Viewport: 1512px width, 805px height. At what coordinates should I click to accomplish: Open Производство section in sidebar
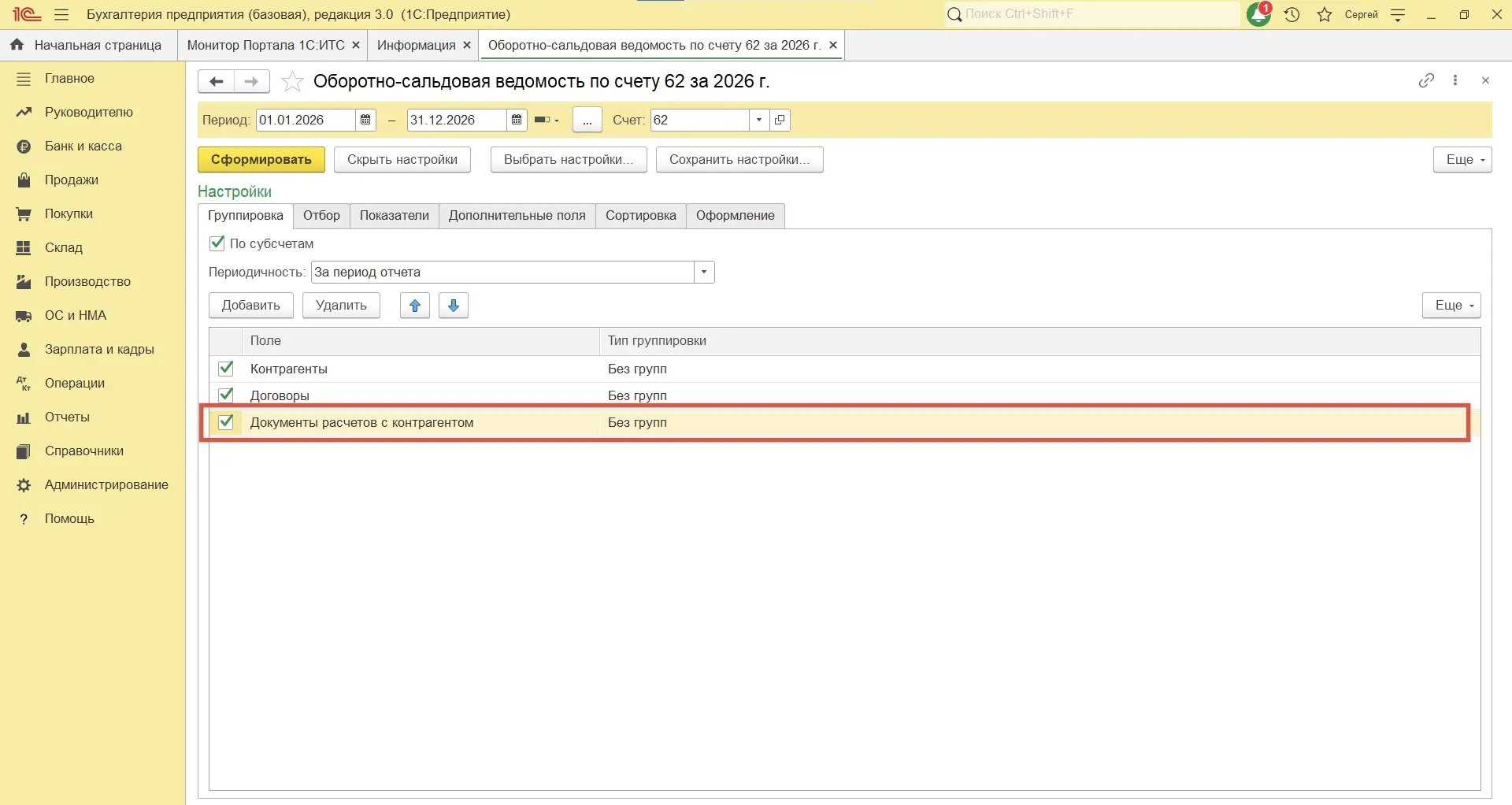[x=92, y=282]
